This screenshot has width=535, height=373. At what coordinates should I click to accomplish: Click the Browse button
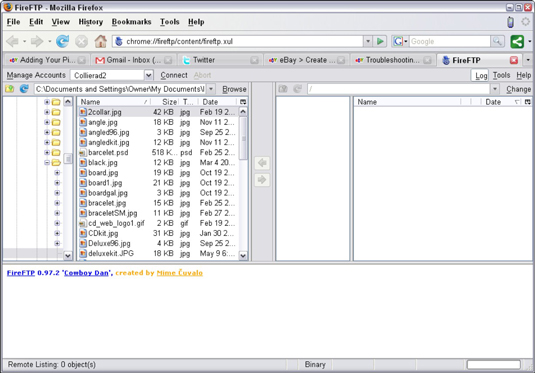(234, 89)
